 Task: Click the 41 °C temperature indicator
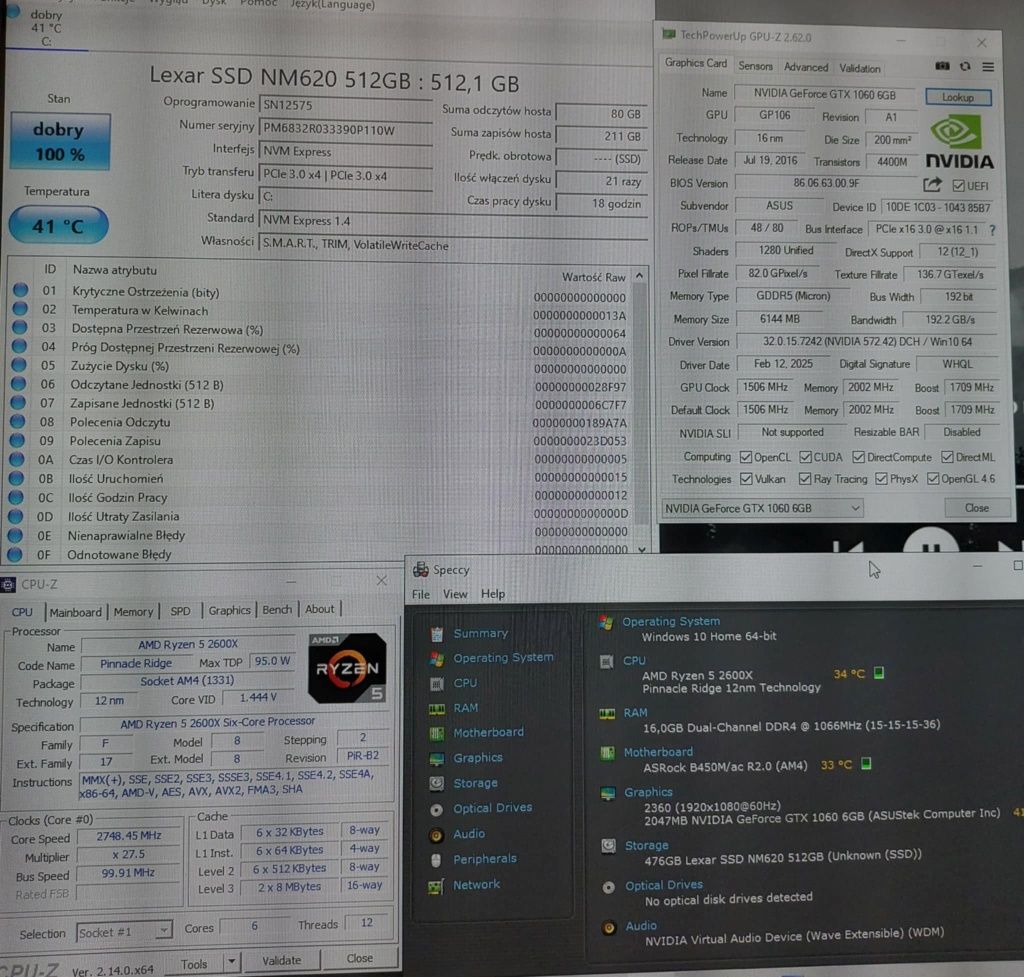pyautogui.click(x=58, y=226)
